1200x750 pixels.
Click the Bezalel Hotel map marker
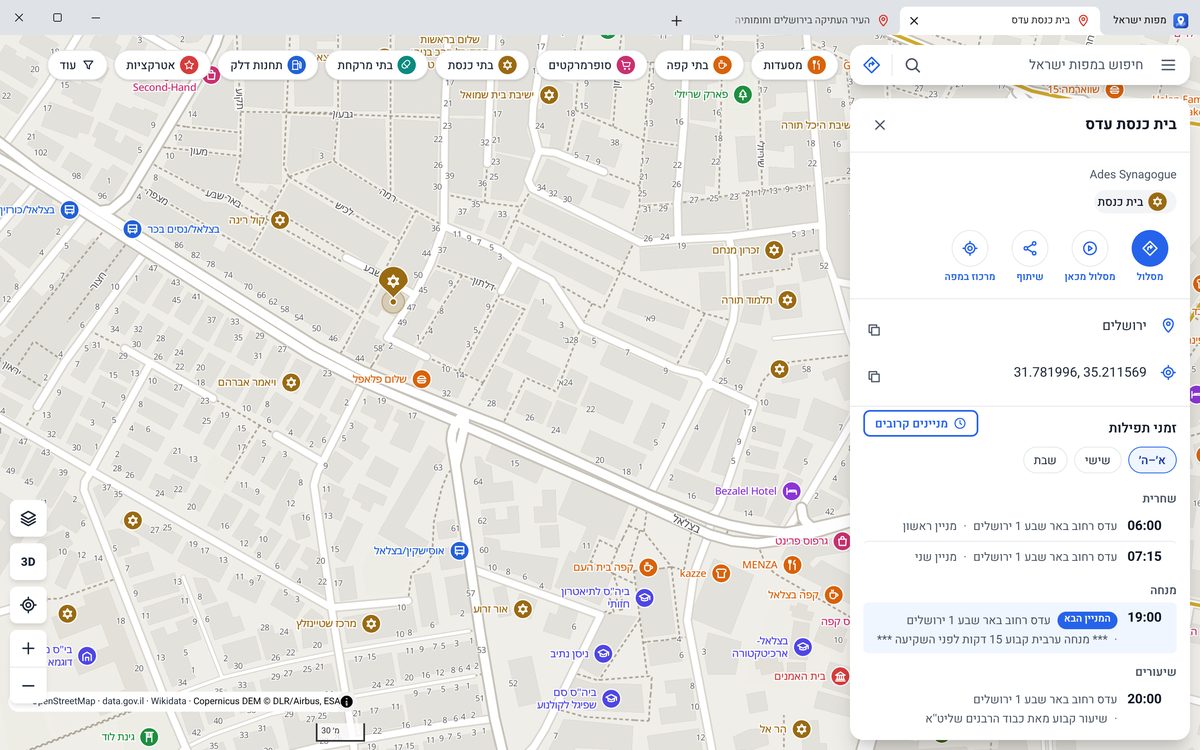click(x=792, y=491)
